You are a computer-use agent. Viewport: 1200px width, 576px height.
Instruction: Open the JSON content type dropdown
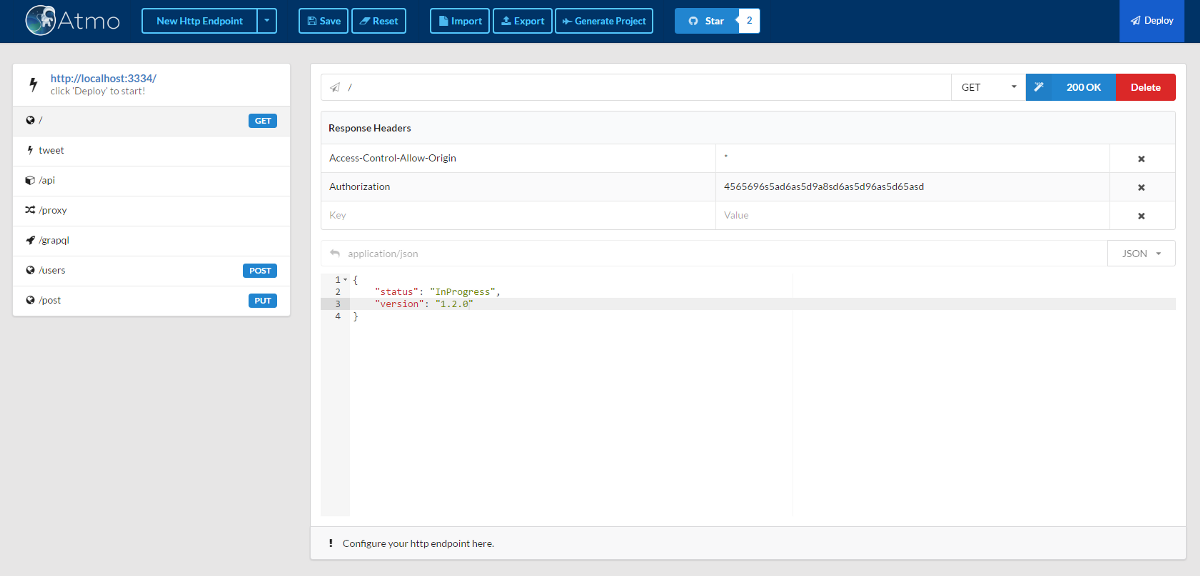click(1141, 254)
